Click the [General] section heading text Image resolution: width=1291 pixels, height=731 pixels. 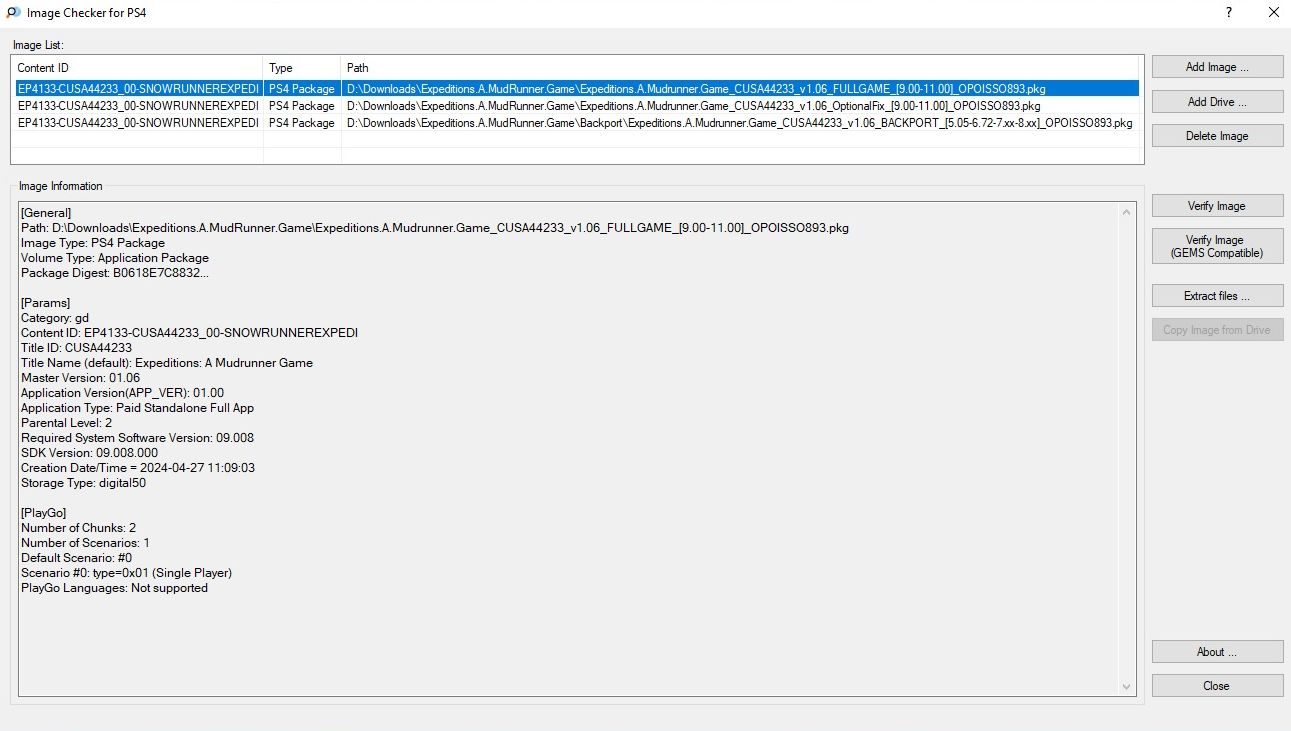point(46,213)
